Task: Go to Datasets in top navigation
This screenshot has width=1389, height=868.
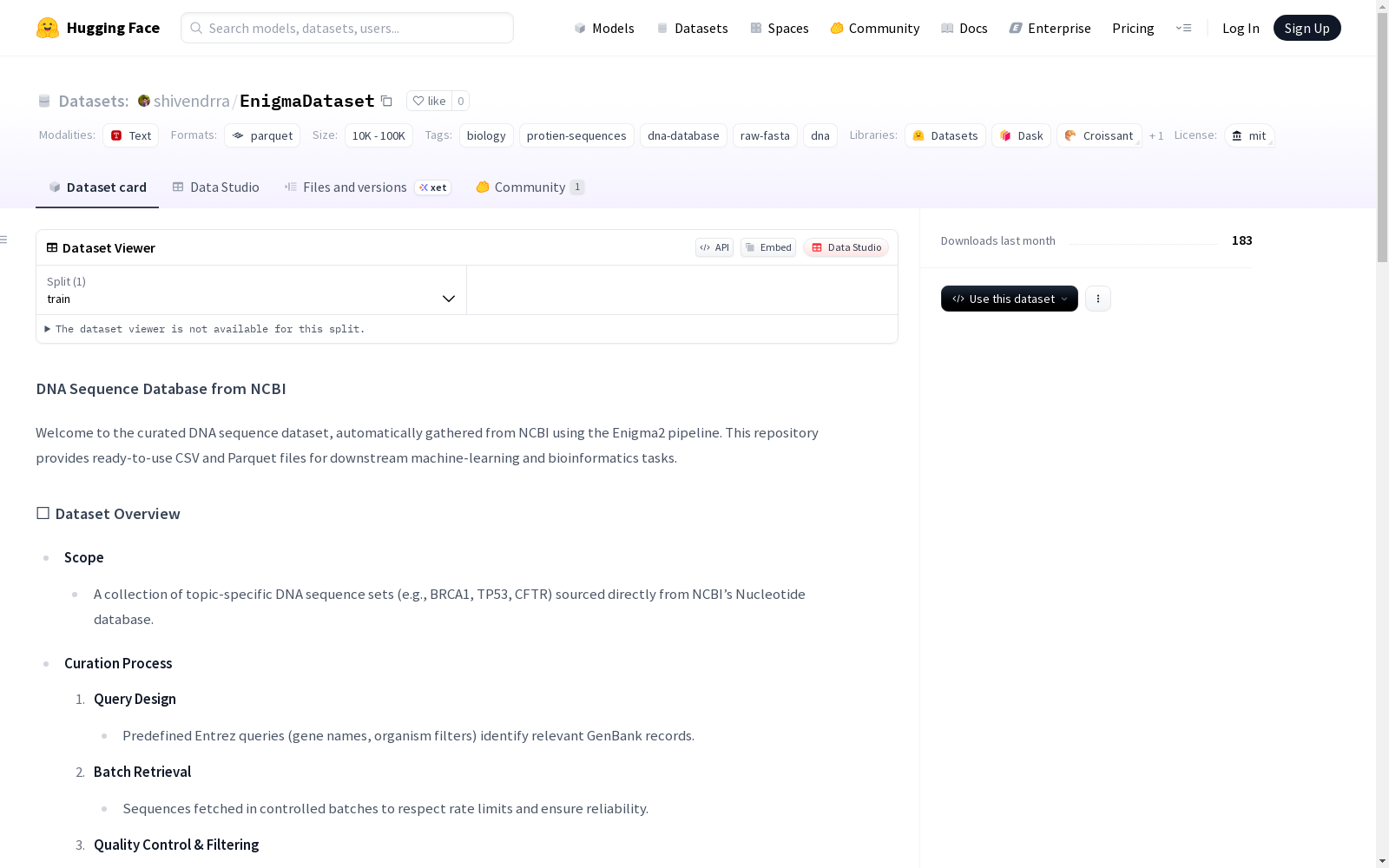Action: point(692,28)
